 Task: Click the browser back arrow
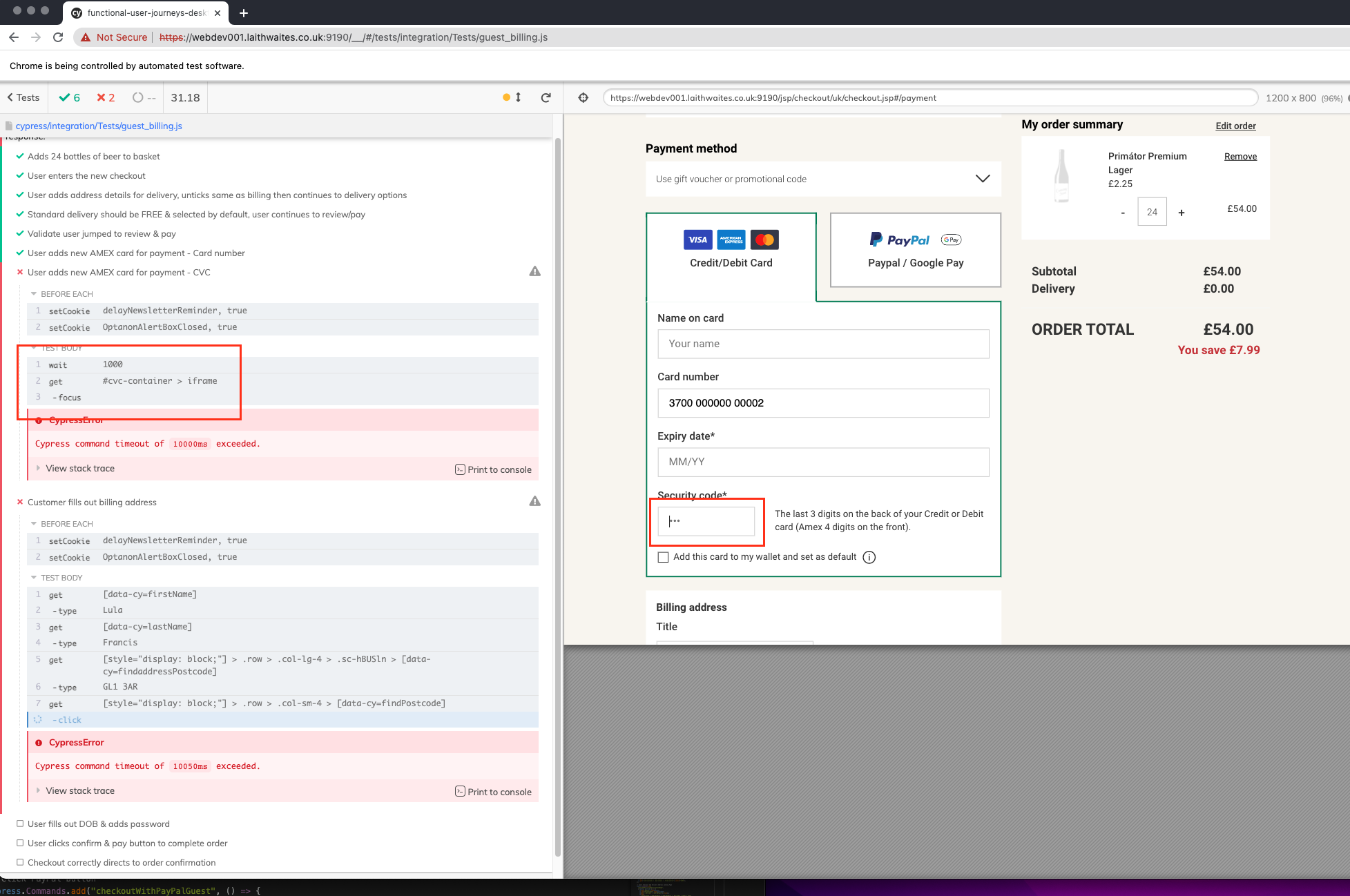click(14, 37)
